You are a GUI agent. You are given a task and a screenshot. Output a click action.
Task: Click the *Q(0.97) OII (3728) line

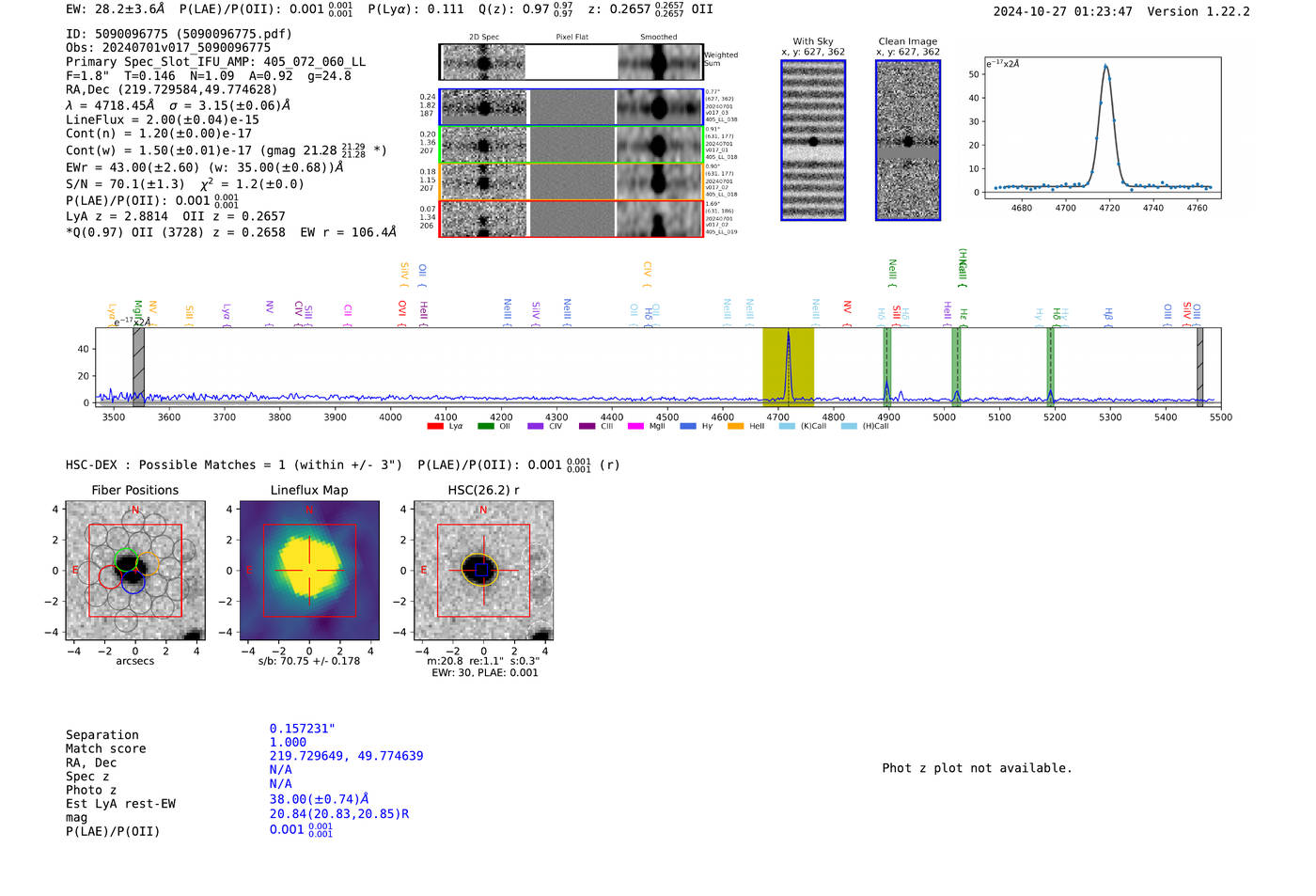point(231,232)
